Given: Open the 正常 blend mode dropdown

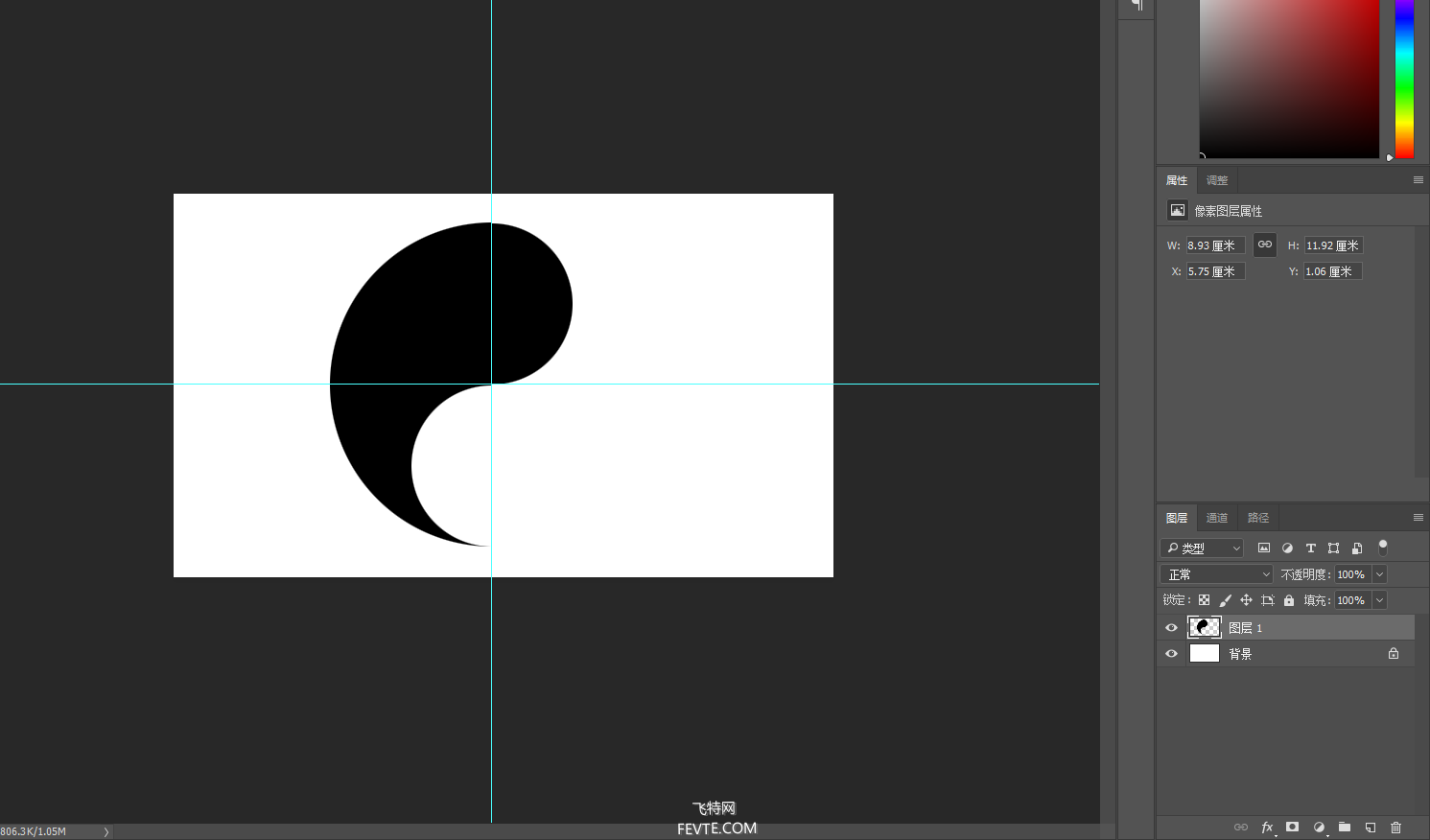Looking at the screenshot, I should (1216, 574).
